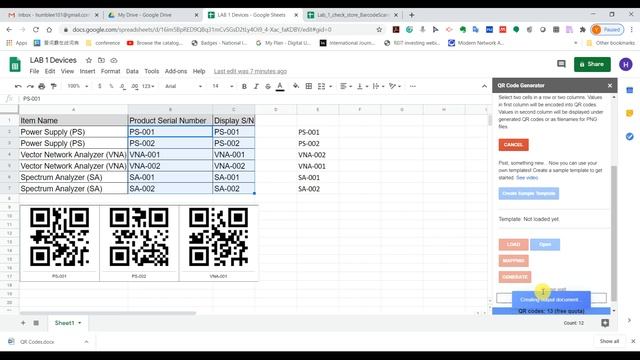Toggle bold formatting
This screenshot has width=640, height=360.
(x=244, y=86)
